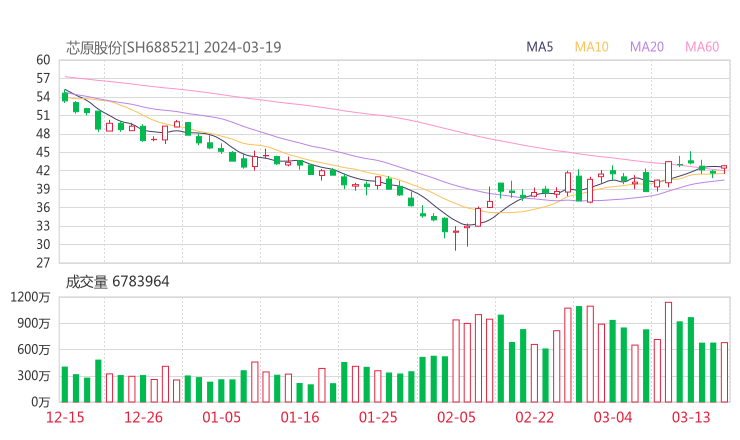Click the 成交量 6783964 volume label

pyautogui.click(x=118, y=282)
